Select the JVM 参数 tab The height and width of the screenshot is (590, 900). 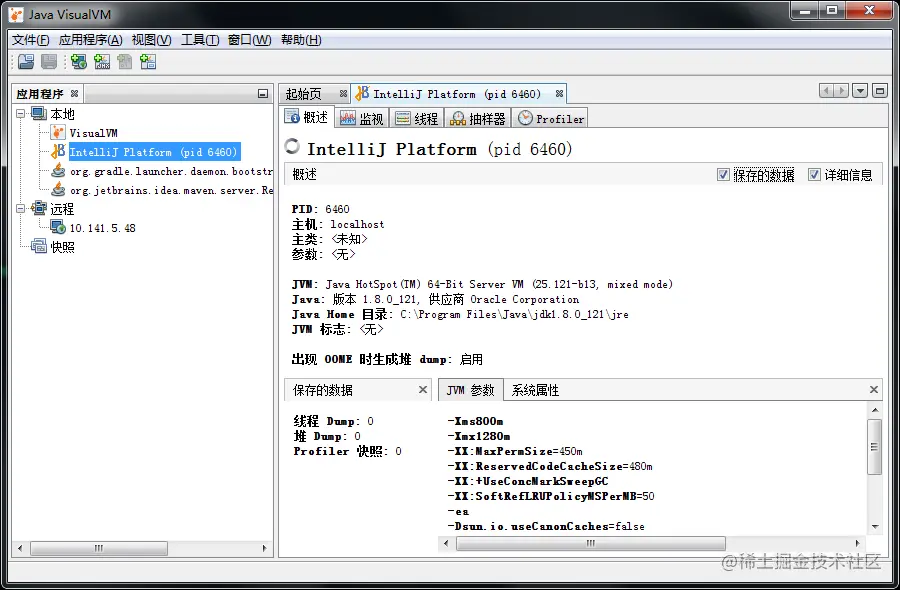471,390
